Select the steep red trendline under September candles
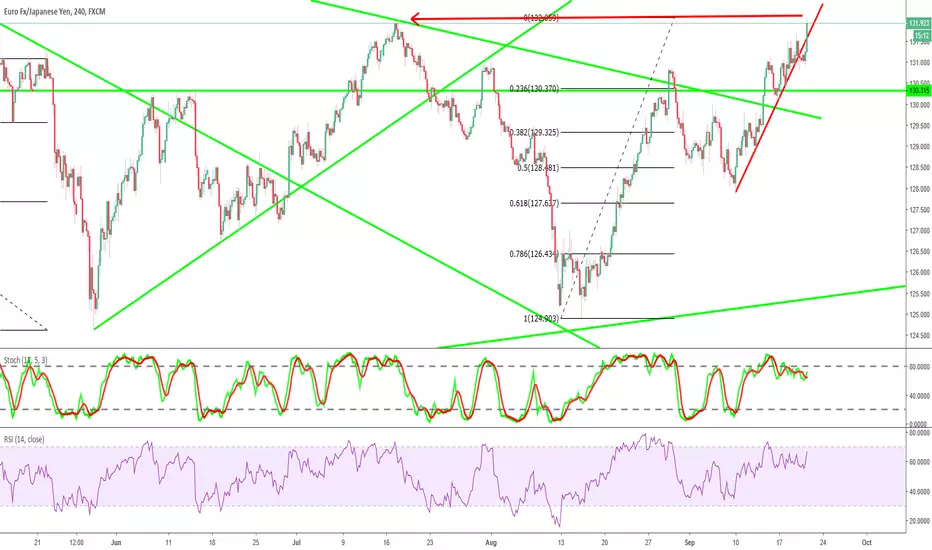 click(x=779, y=98)
